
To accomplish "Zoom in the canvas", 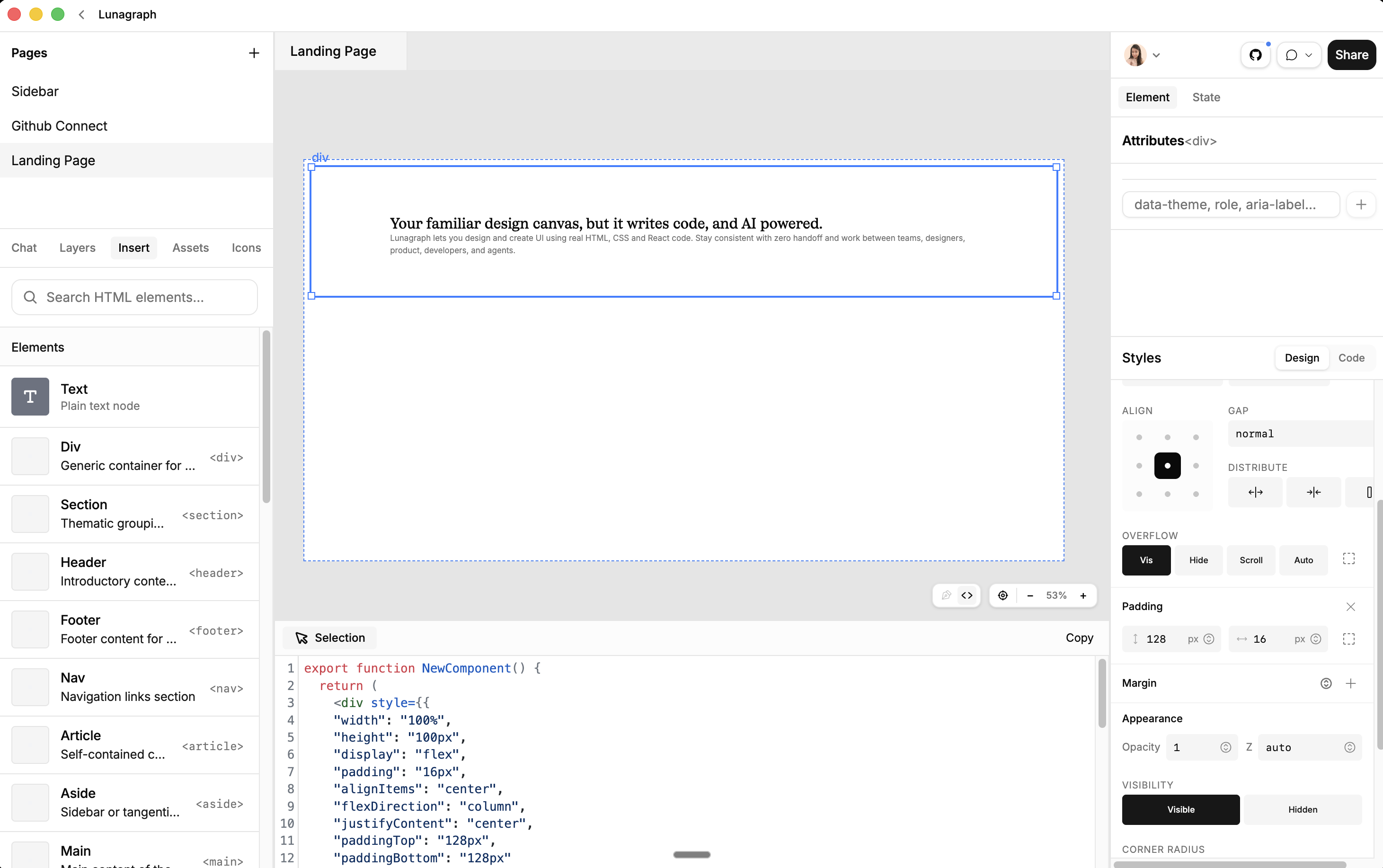I will click(1083, 596).
